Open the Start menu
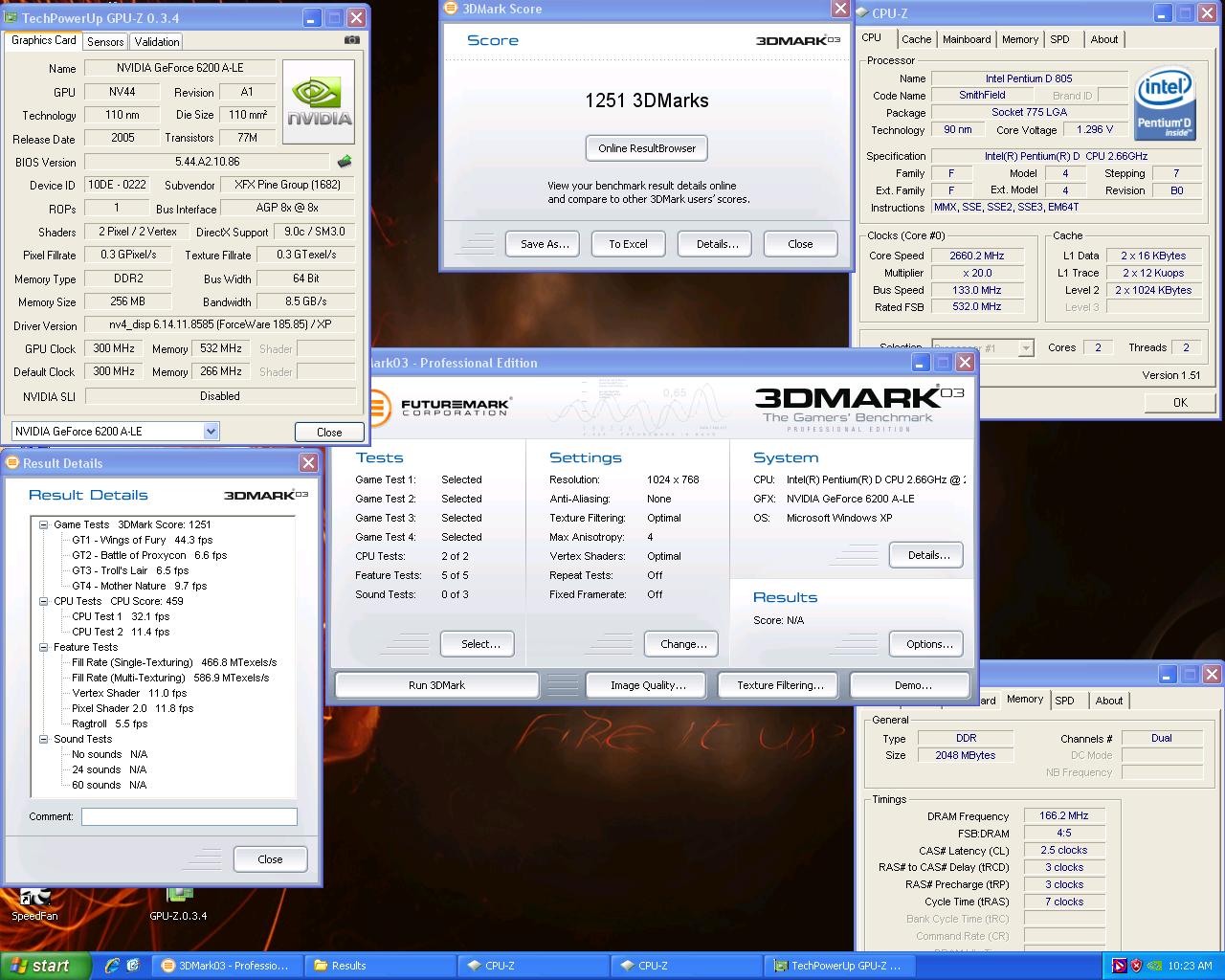 (x=45, y=966)
